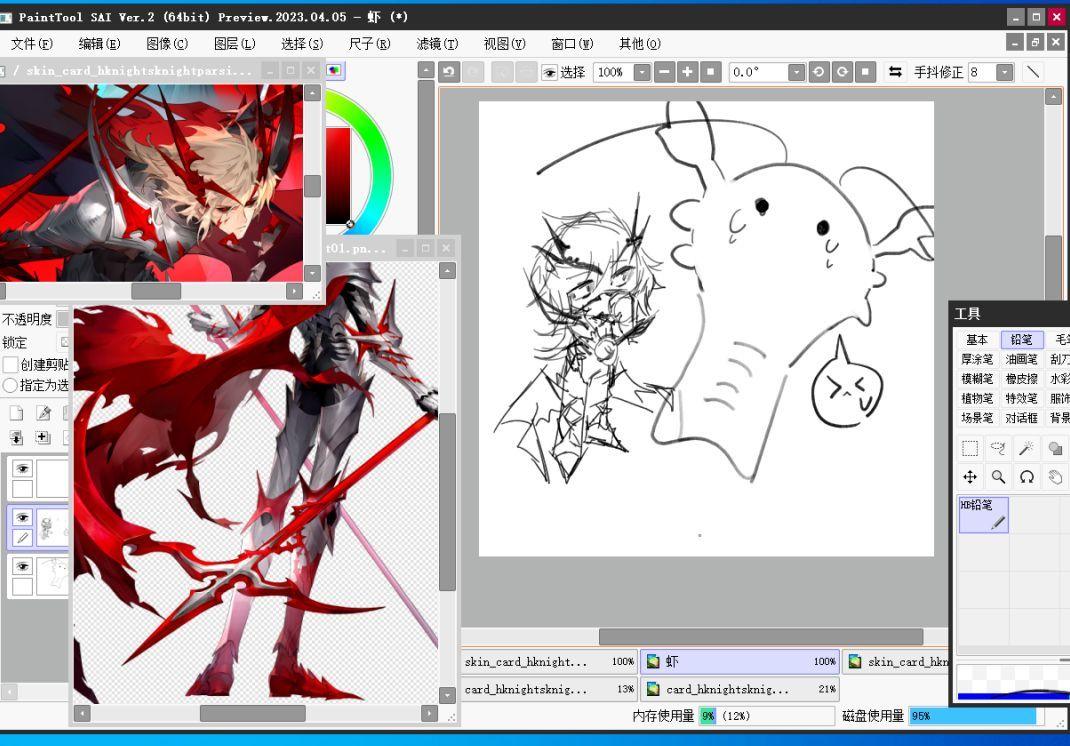1070x746 pixels.
Task: Flip the canvas horizontally with the arrows icon
Action: pyautogui.click(x=895, y=72)
